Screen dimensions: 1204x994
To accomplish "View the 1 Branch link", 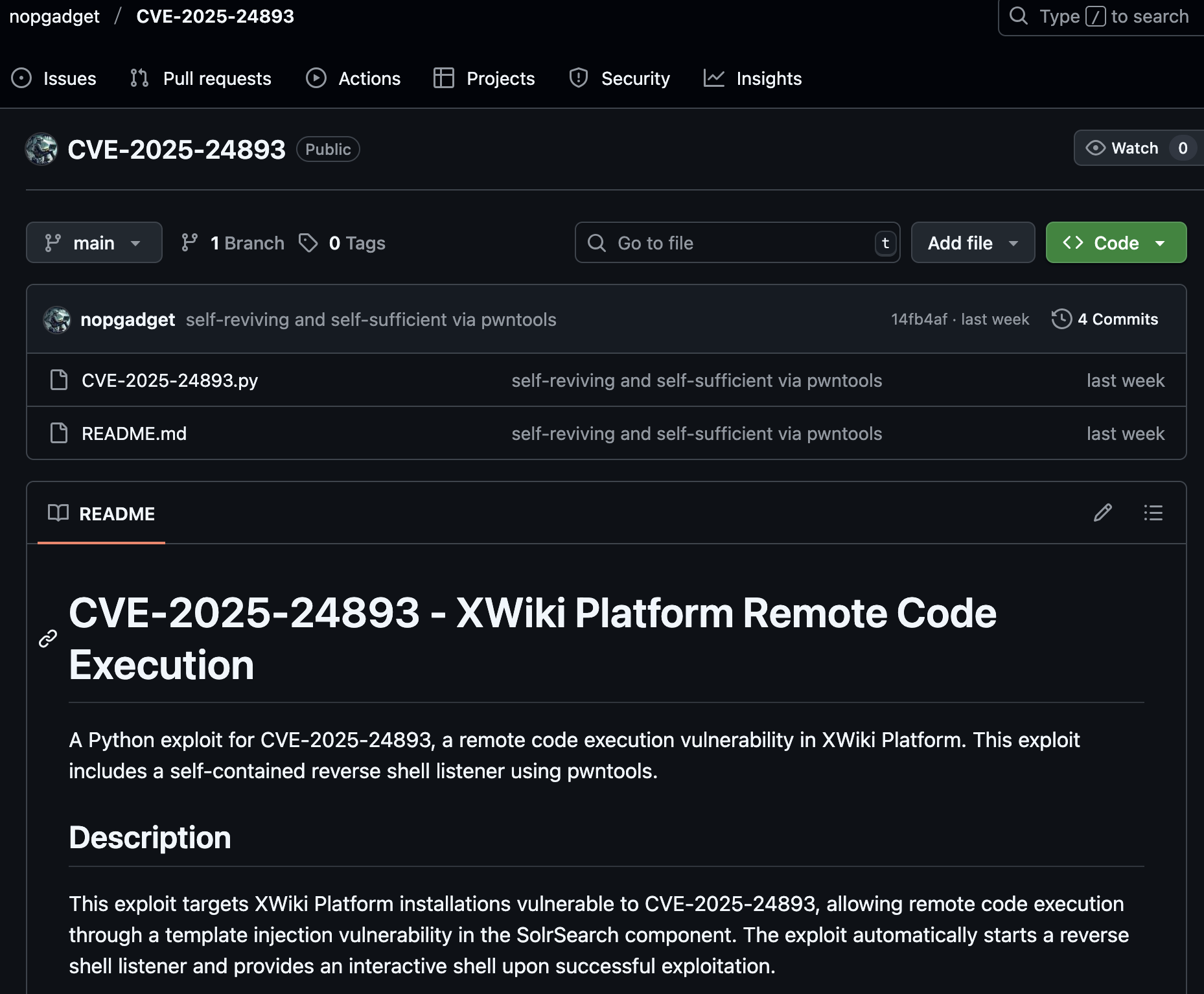I will pyautogui.click(x=232, y=243).
